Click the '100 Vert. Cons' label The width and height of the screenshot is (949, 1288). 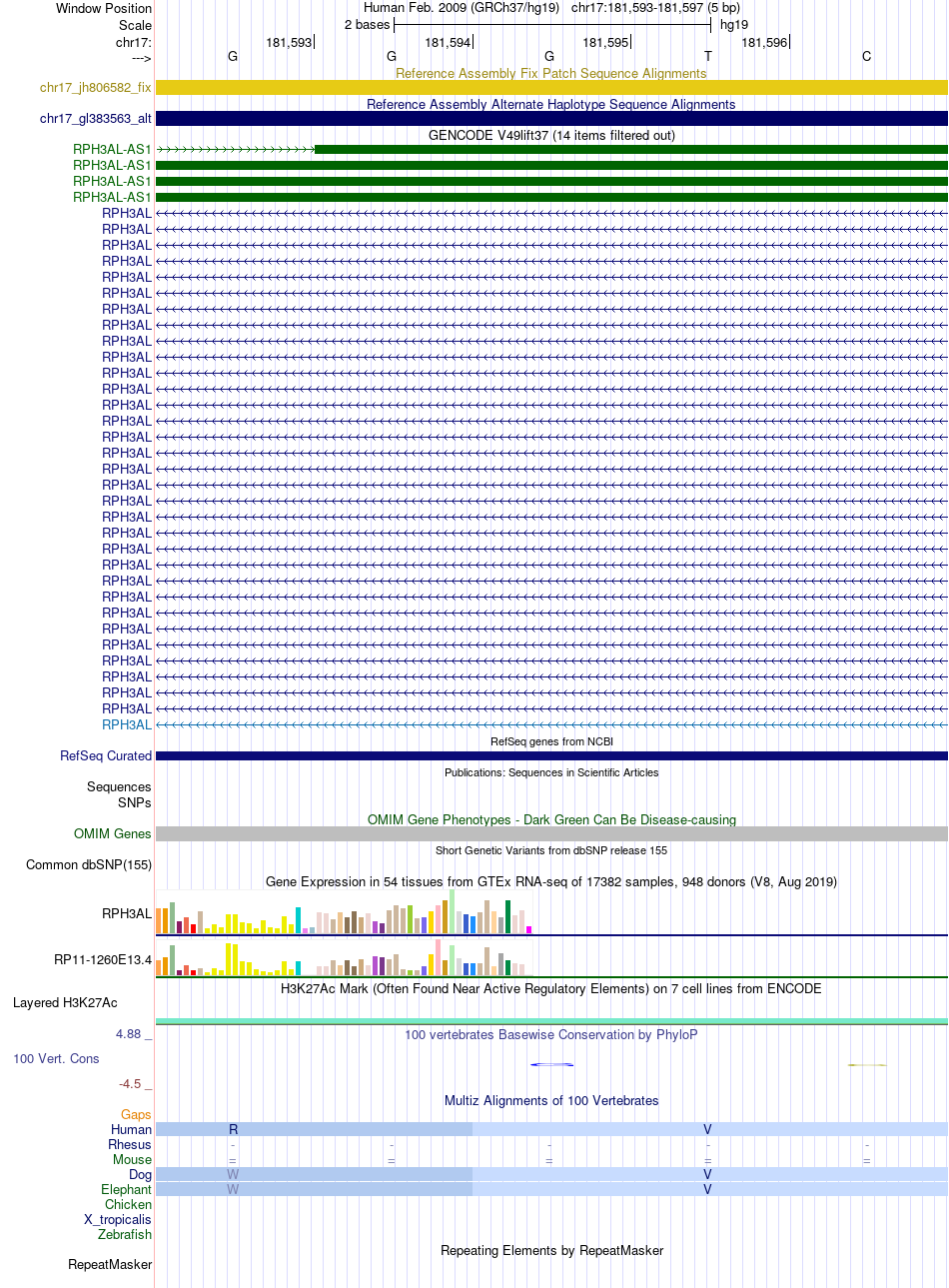[x=56, y=1058]
